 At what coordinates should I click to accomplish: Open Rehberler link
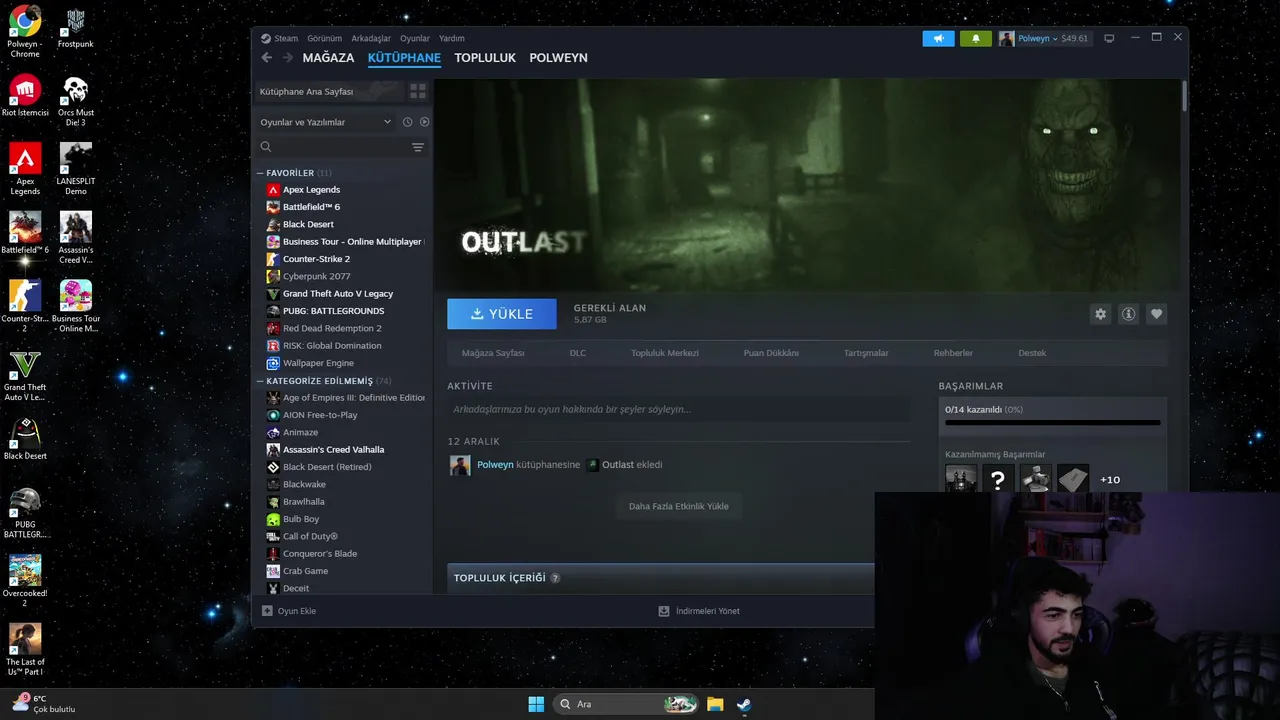point(953,353)
